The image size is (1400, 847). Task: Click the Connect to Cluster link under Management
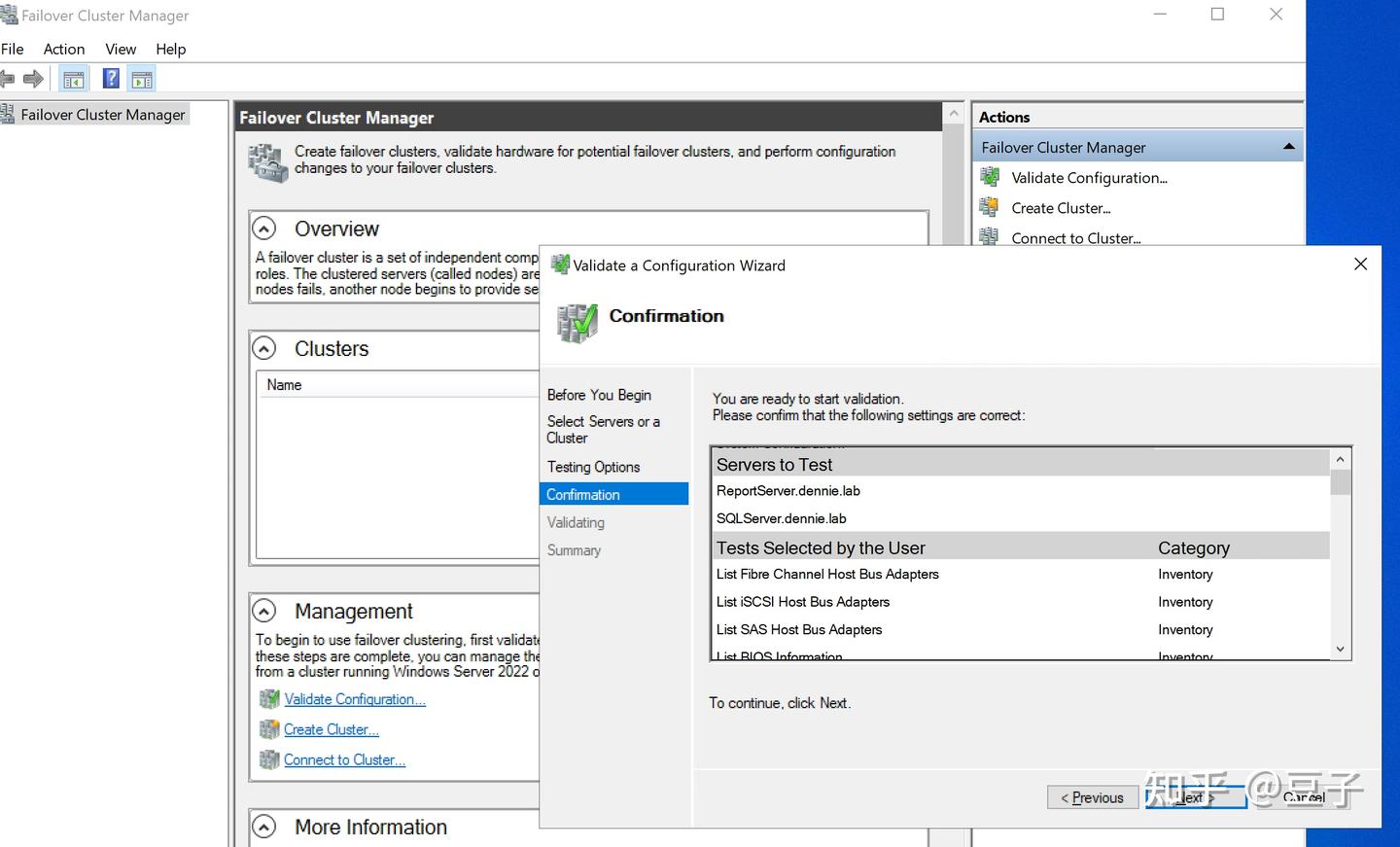344,759
